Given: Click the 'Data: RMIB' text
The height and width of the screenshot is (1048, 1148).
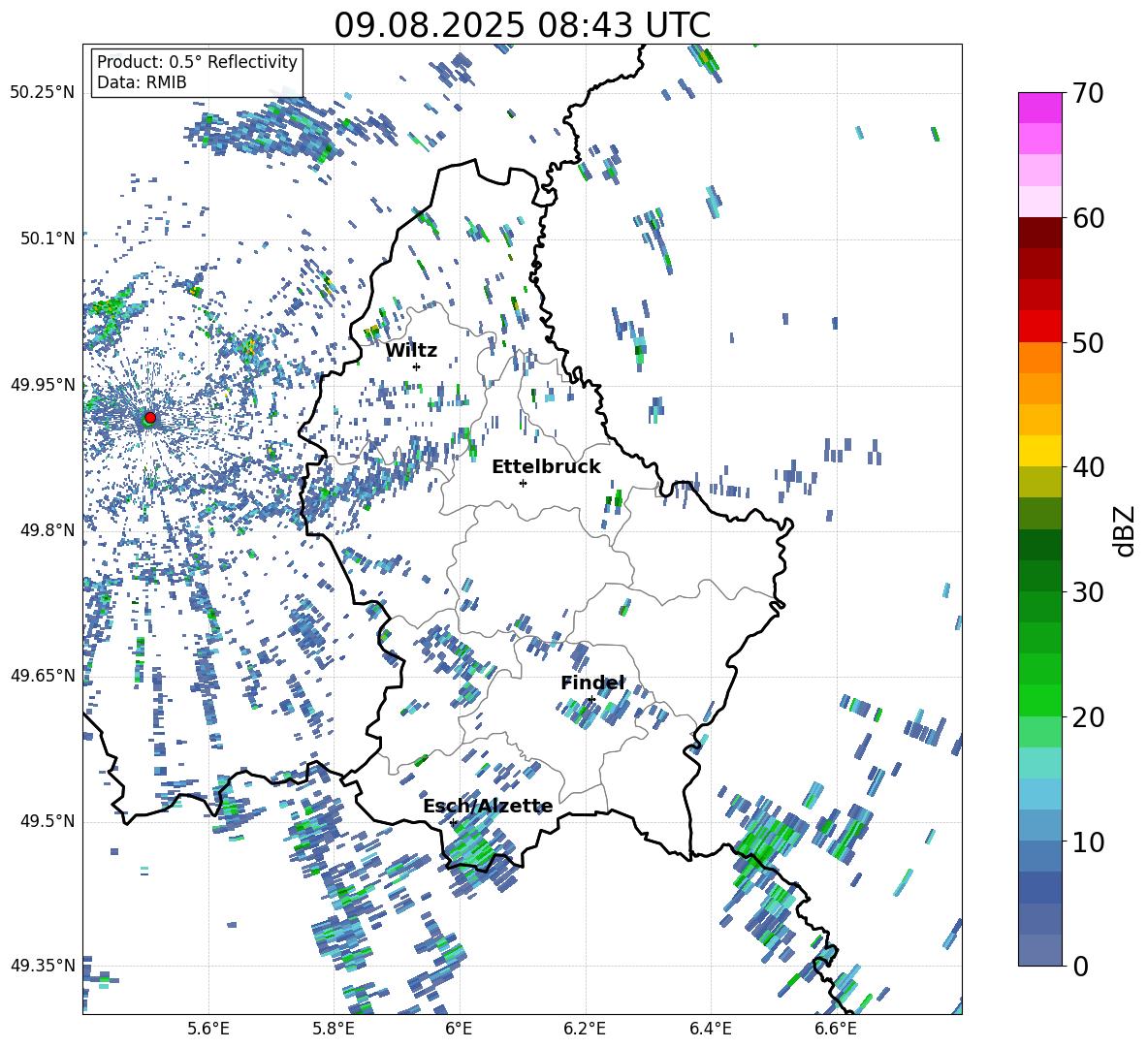Looking at the screenshot, I should [x=142, y=82].
